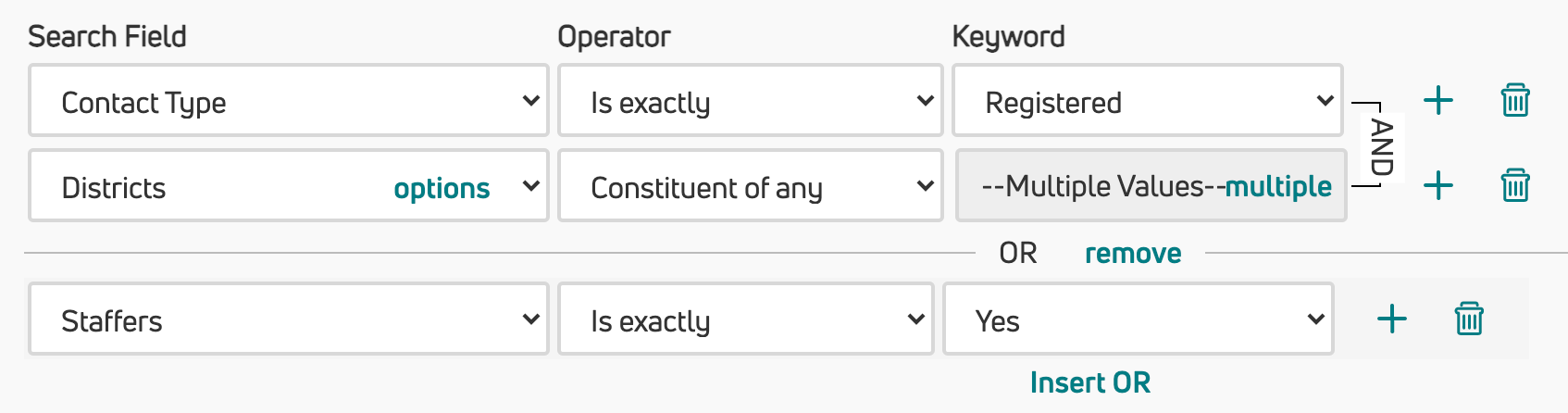Image resolution: width=1568 pixels, height=413 pixels.
Task: Click the 'options' link in the Districts field
Action: [x=442, y=188]
